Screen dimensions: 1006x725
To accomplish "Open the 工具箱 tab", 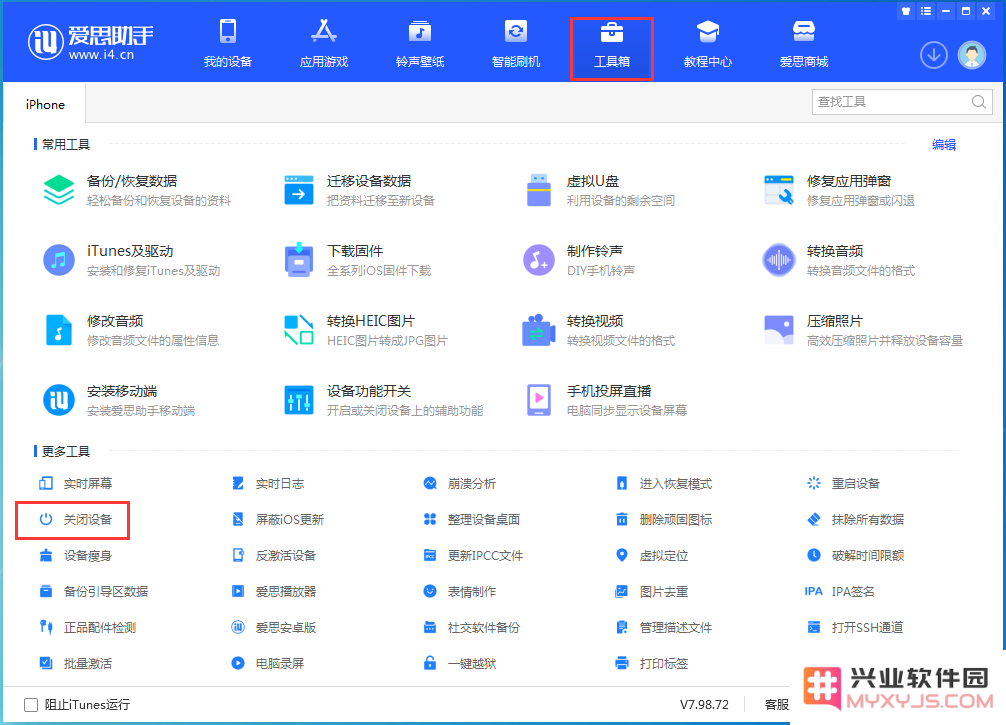I will 611,49.
